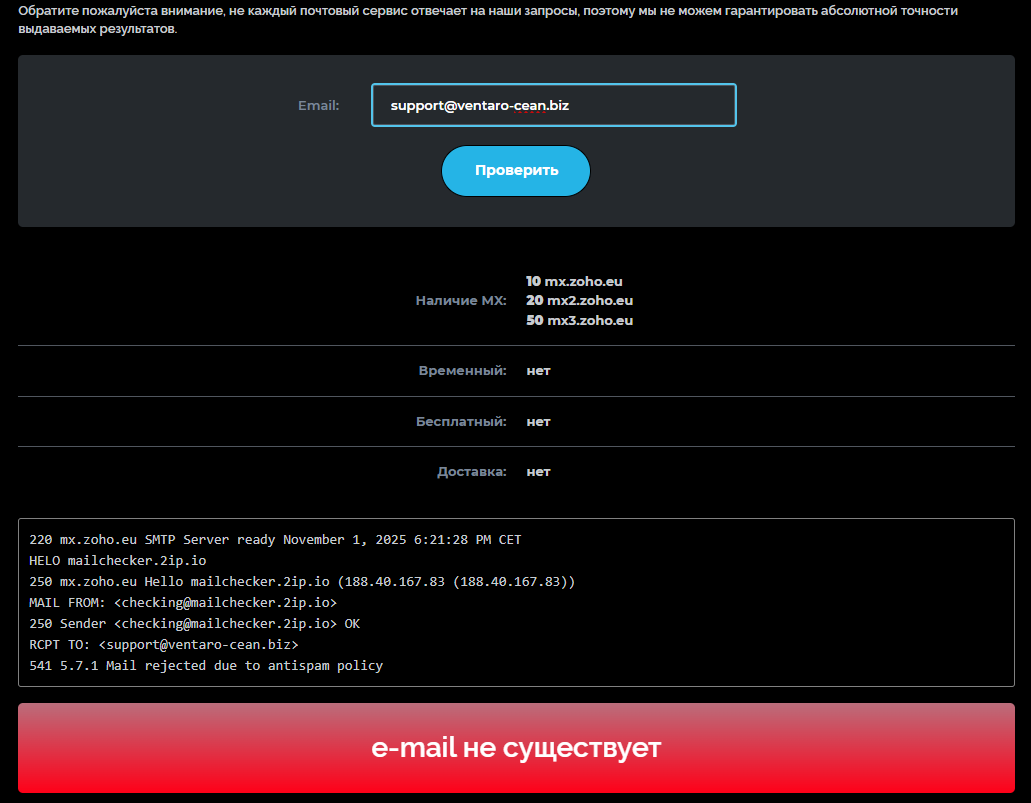
Task: Click the MAIL FROM log line
Action: [x=183, y=603]
